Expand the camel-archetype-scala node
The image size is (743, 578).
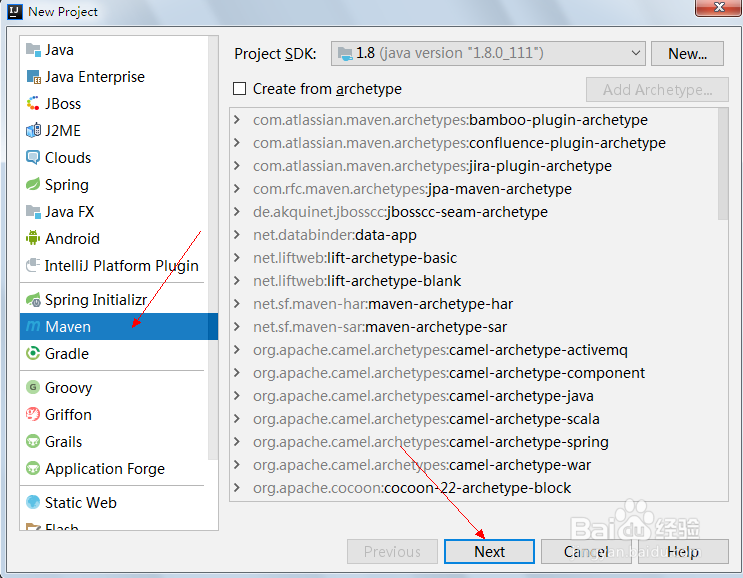[237, 419]
